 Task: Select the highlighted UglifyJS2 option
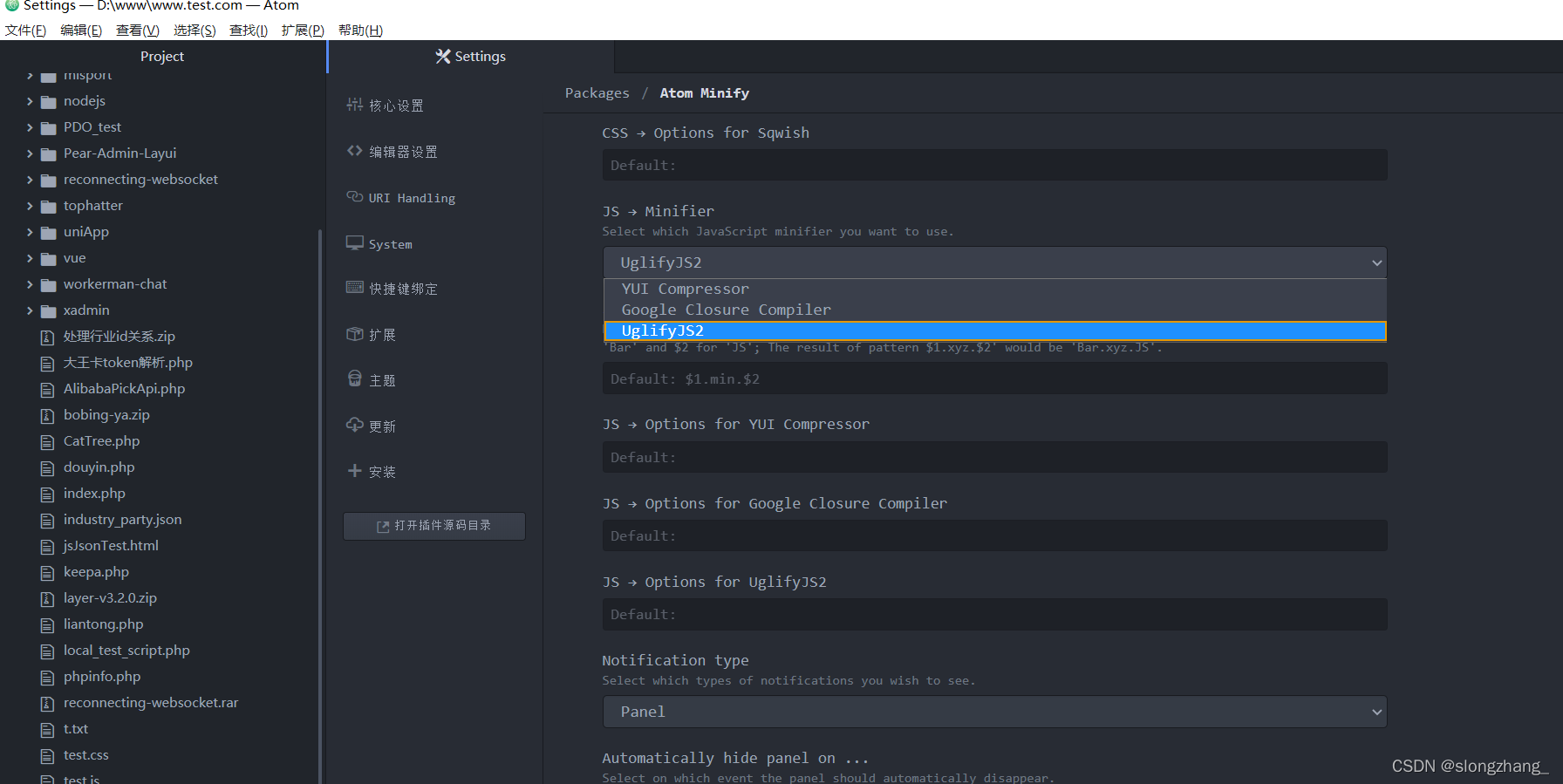click(994, 331)
